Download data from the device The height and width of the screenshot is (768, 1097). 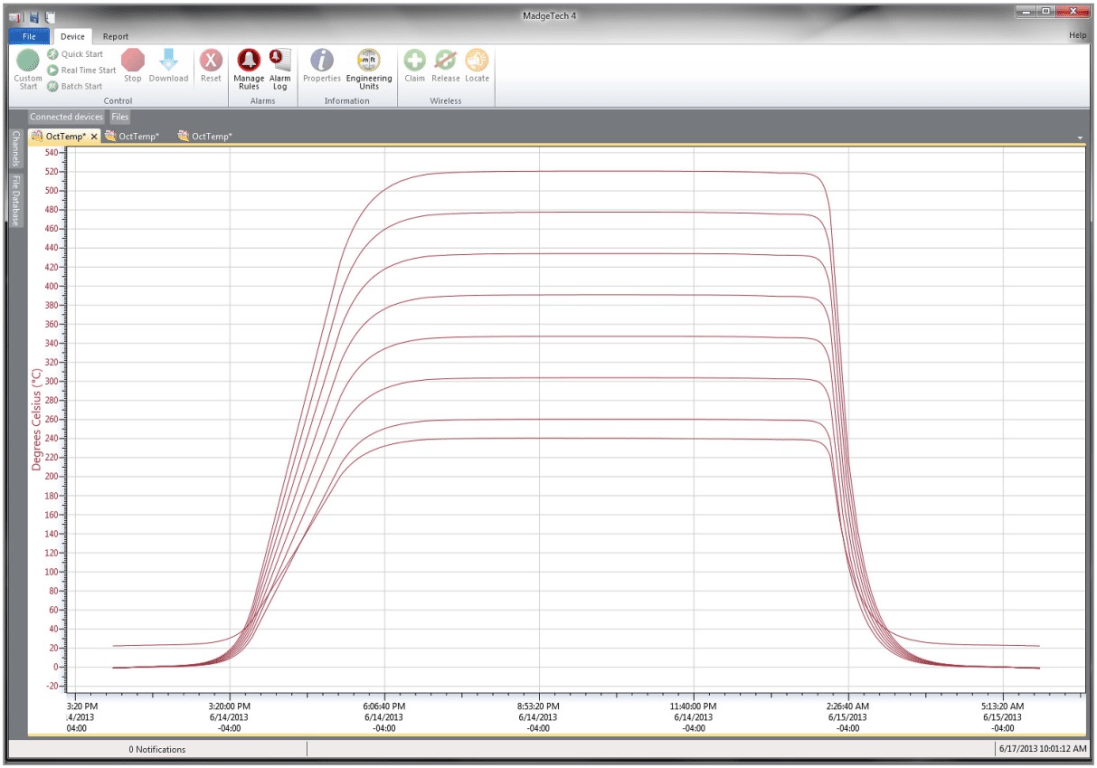167,64
